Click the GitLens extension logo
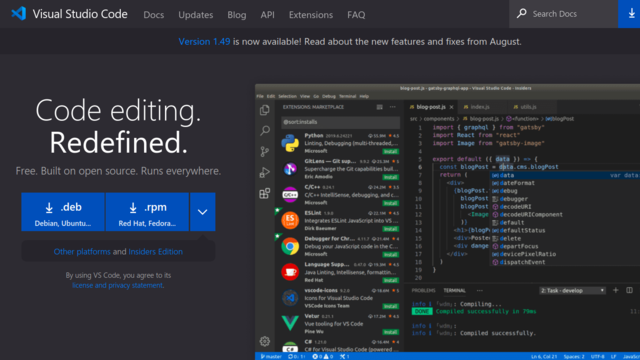640x360 pixels. [290, 169]
